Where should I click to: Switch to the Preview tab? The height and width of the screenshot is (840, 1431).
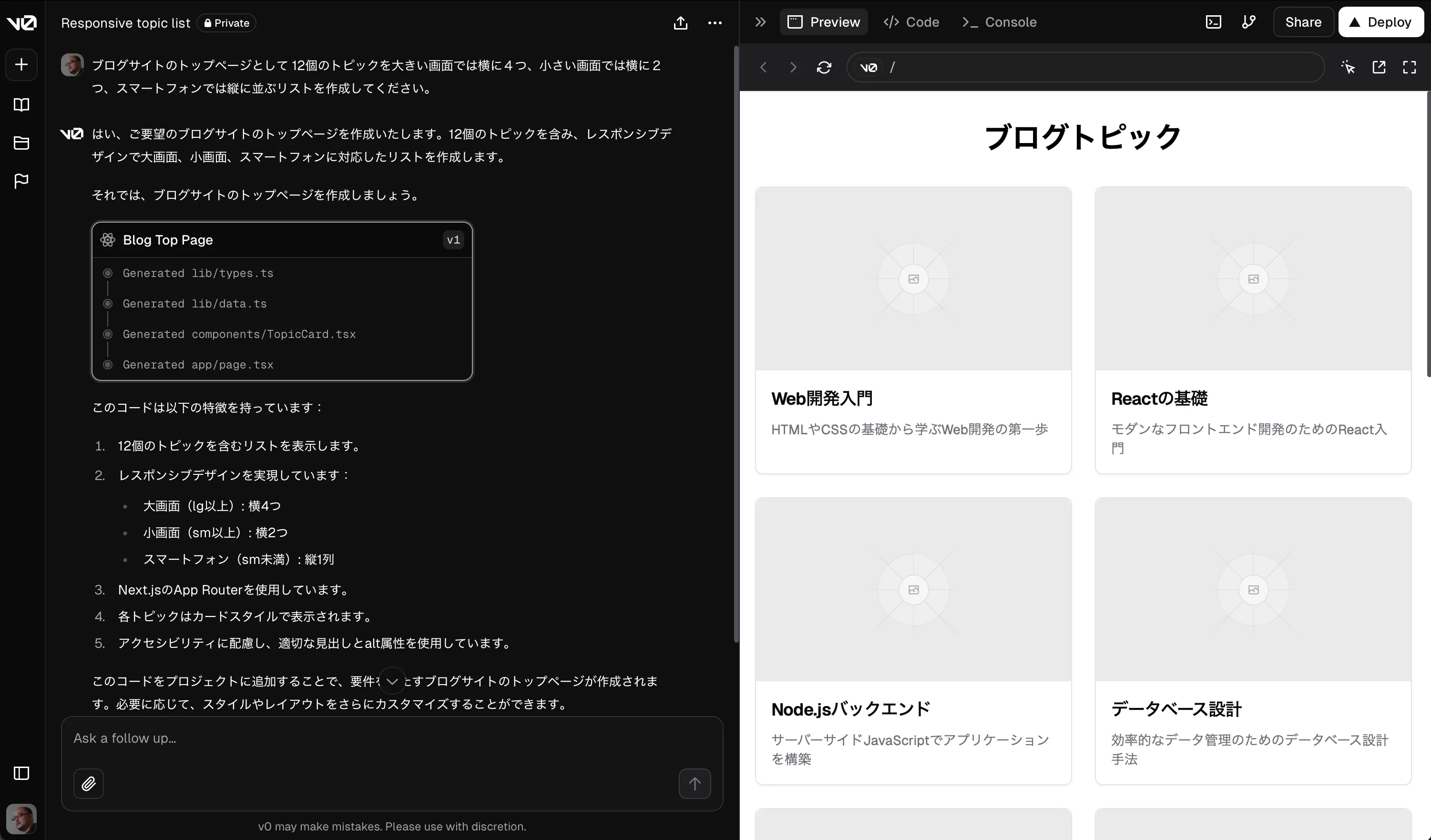(823, 22)
